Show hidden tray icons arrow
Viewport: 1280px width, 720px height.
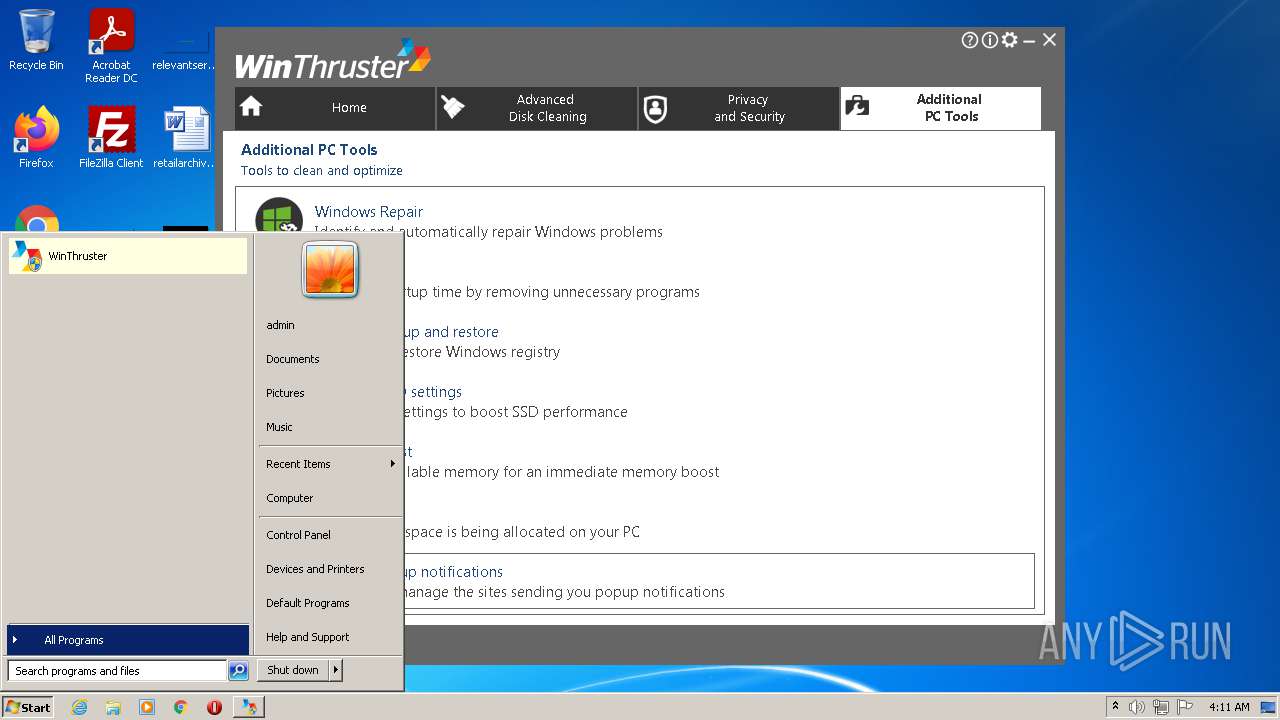[x=1115, y=707]
